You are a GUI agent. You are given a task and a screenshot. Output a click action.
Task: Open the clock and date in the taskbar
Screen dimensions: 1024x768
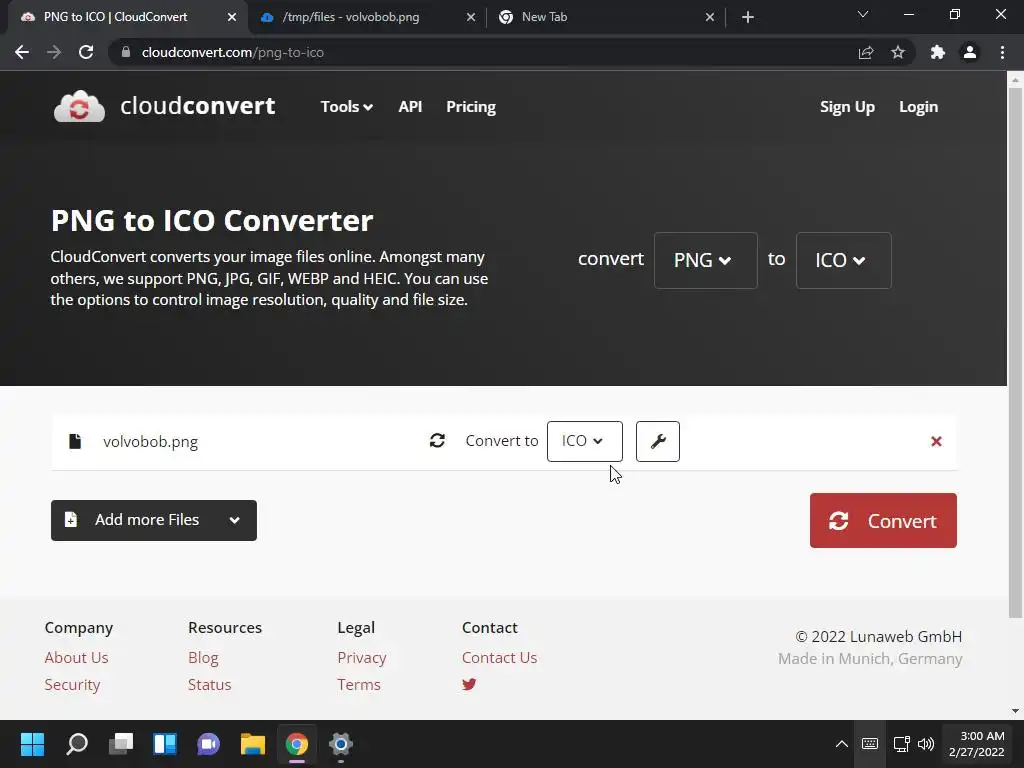(x=976, y=744)
